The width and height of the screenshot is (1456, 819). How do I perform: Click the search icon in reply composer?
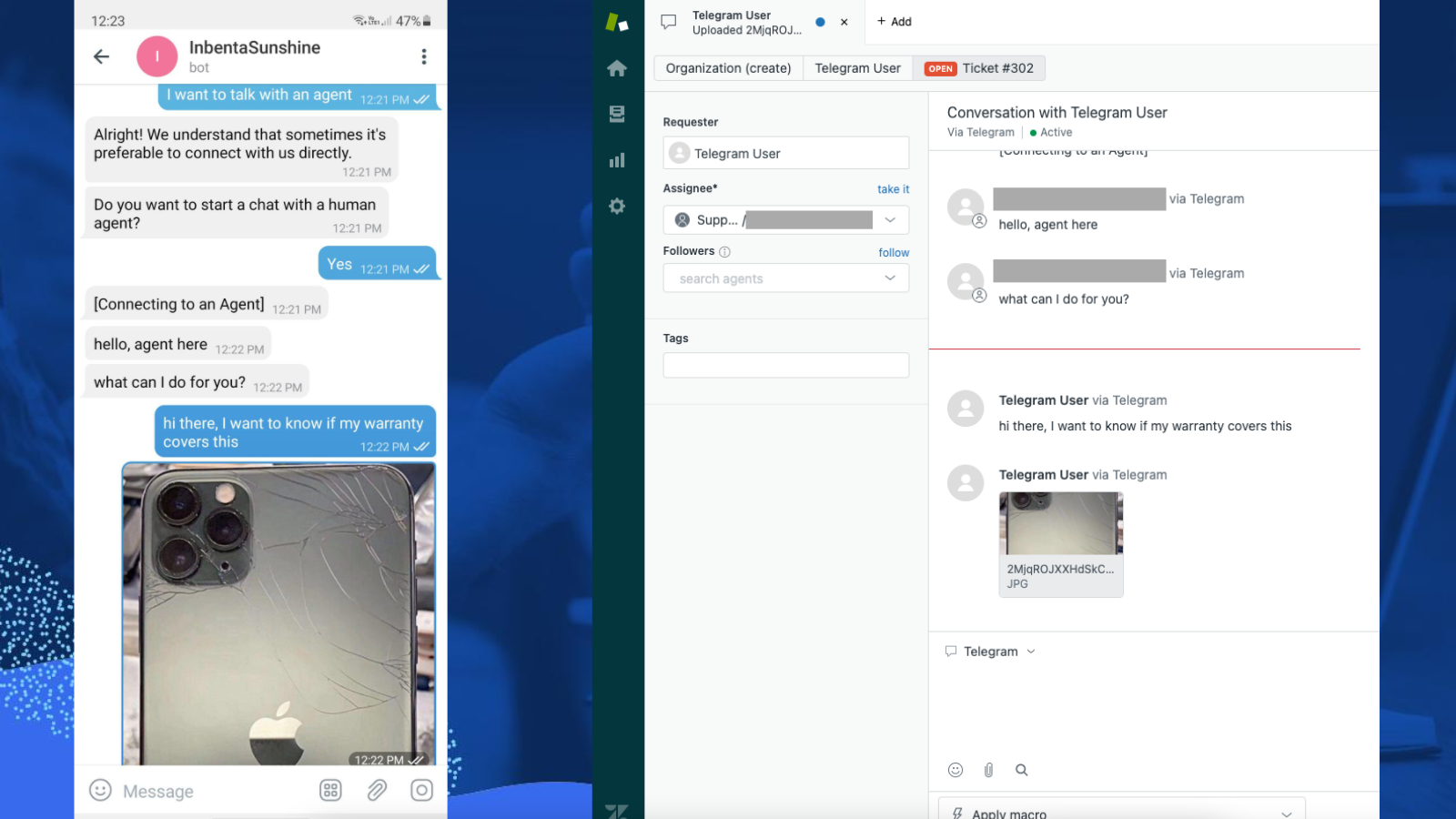pyautogui.click(x=1022, y=770)
